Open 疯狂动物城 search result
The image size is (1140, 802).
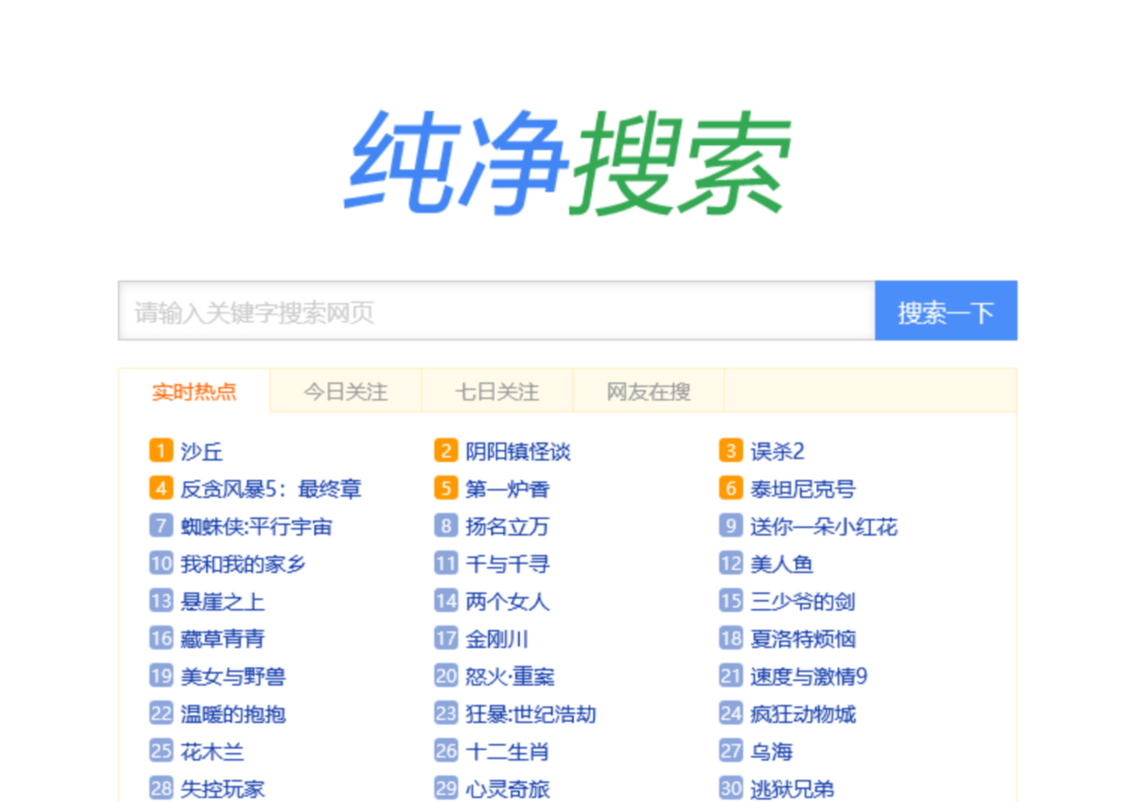(803, 715)
